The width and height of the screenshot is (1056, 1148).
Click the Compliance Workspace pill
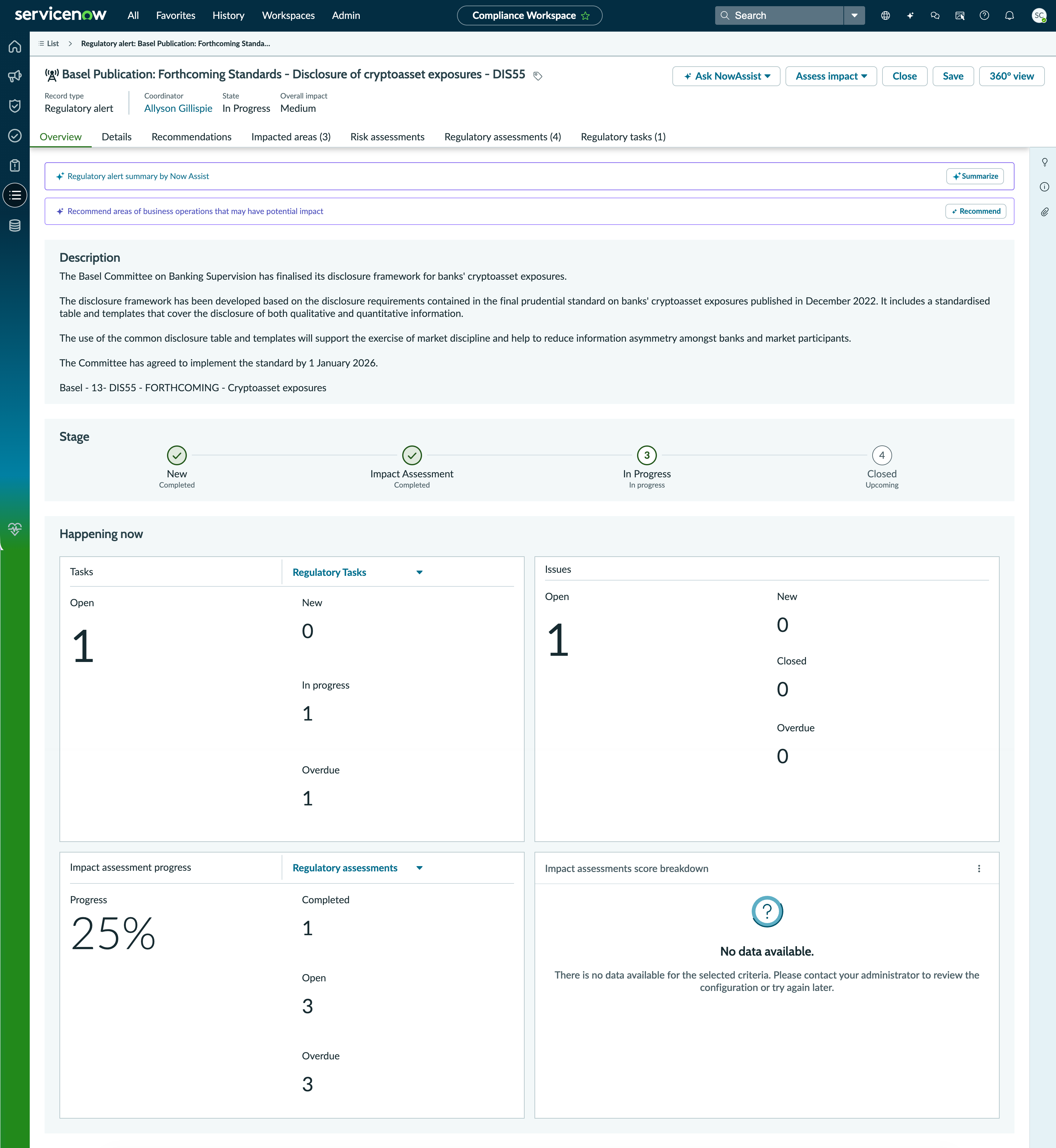point(529,15)
